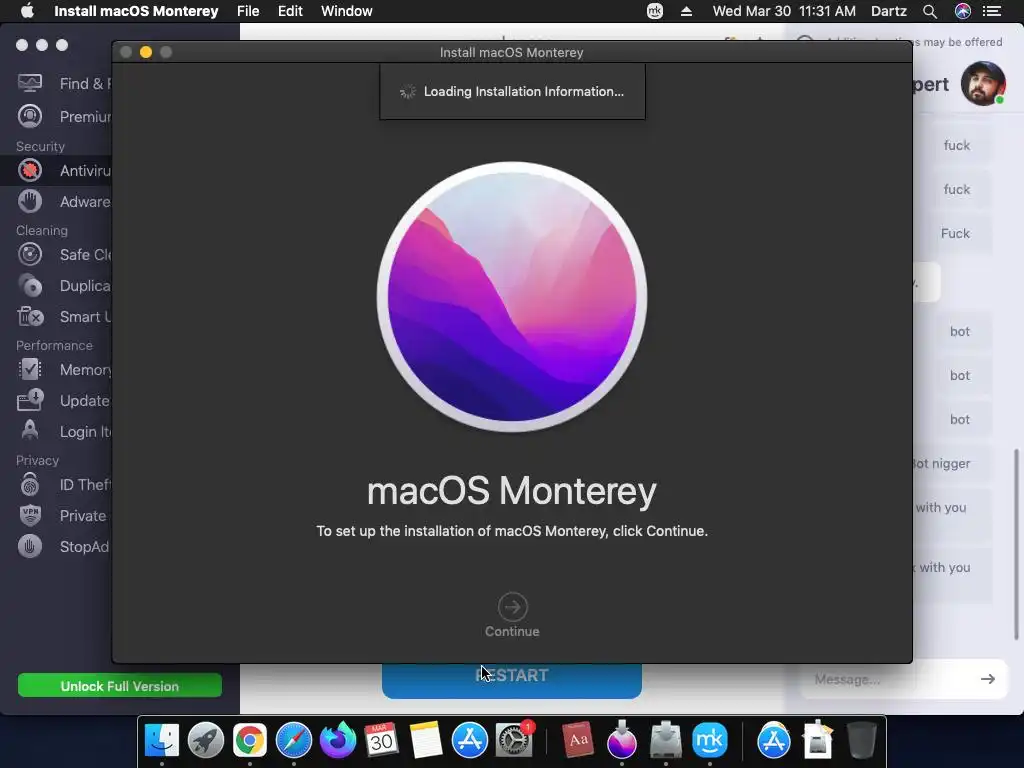Screen dimensions: 1024x768
Task: Open MacKeeper from the Dock
Action: click(x=710, y=740)
